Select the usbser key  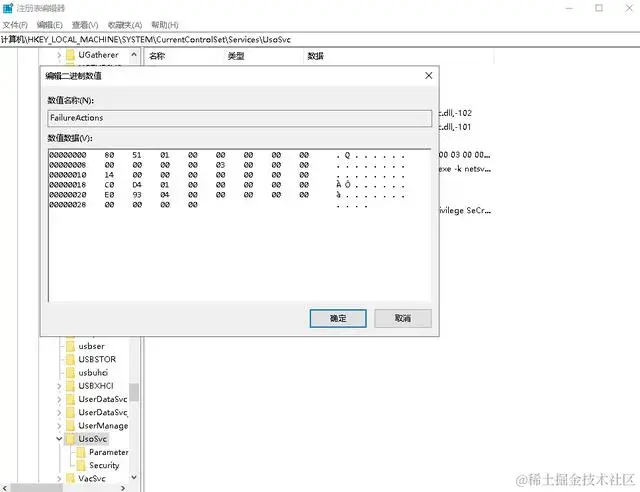click(91, 346)
